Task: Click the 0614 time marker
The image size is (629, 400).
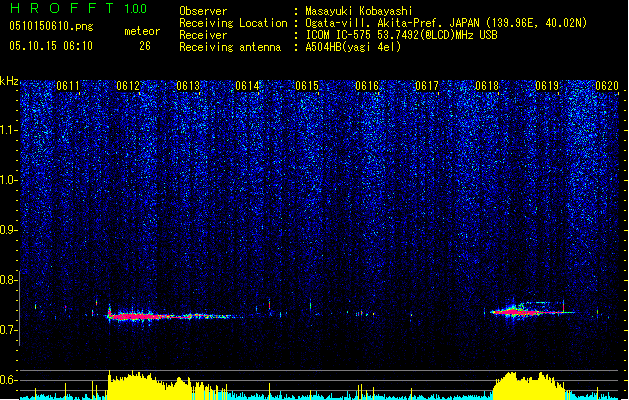Action: (247, 86)
